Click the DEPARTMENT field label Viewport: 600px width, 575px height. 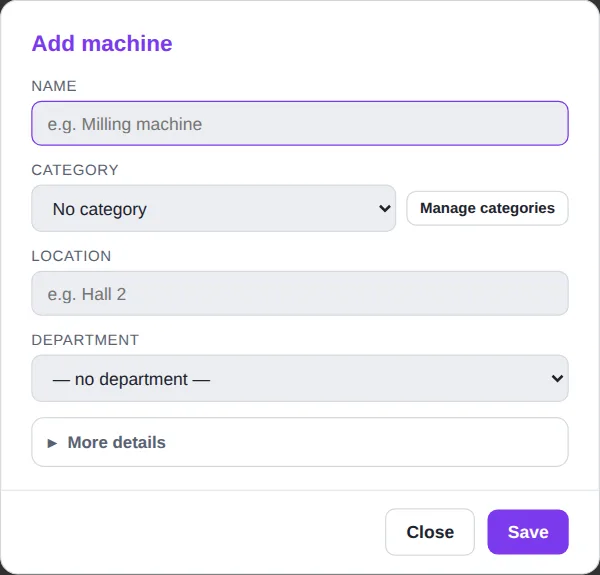click(85, 340)
